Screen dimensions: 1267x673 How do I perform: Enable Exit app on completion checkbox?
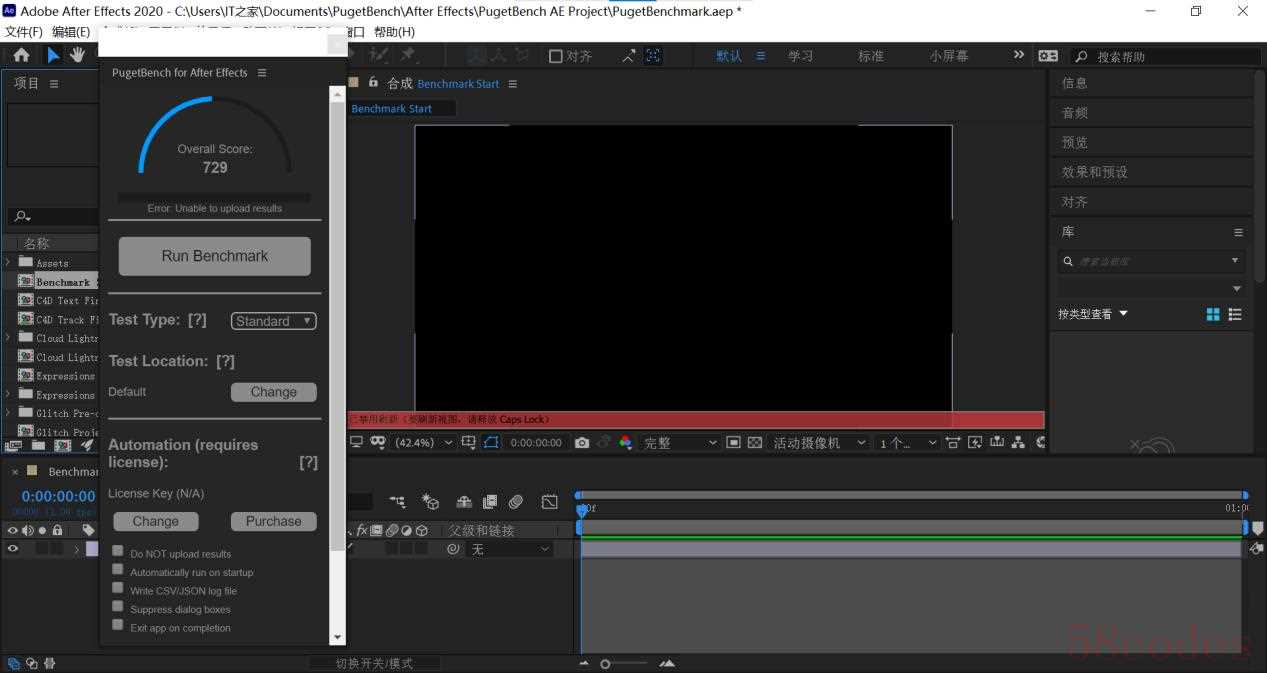coord(118,625)
